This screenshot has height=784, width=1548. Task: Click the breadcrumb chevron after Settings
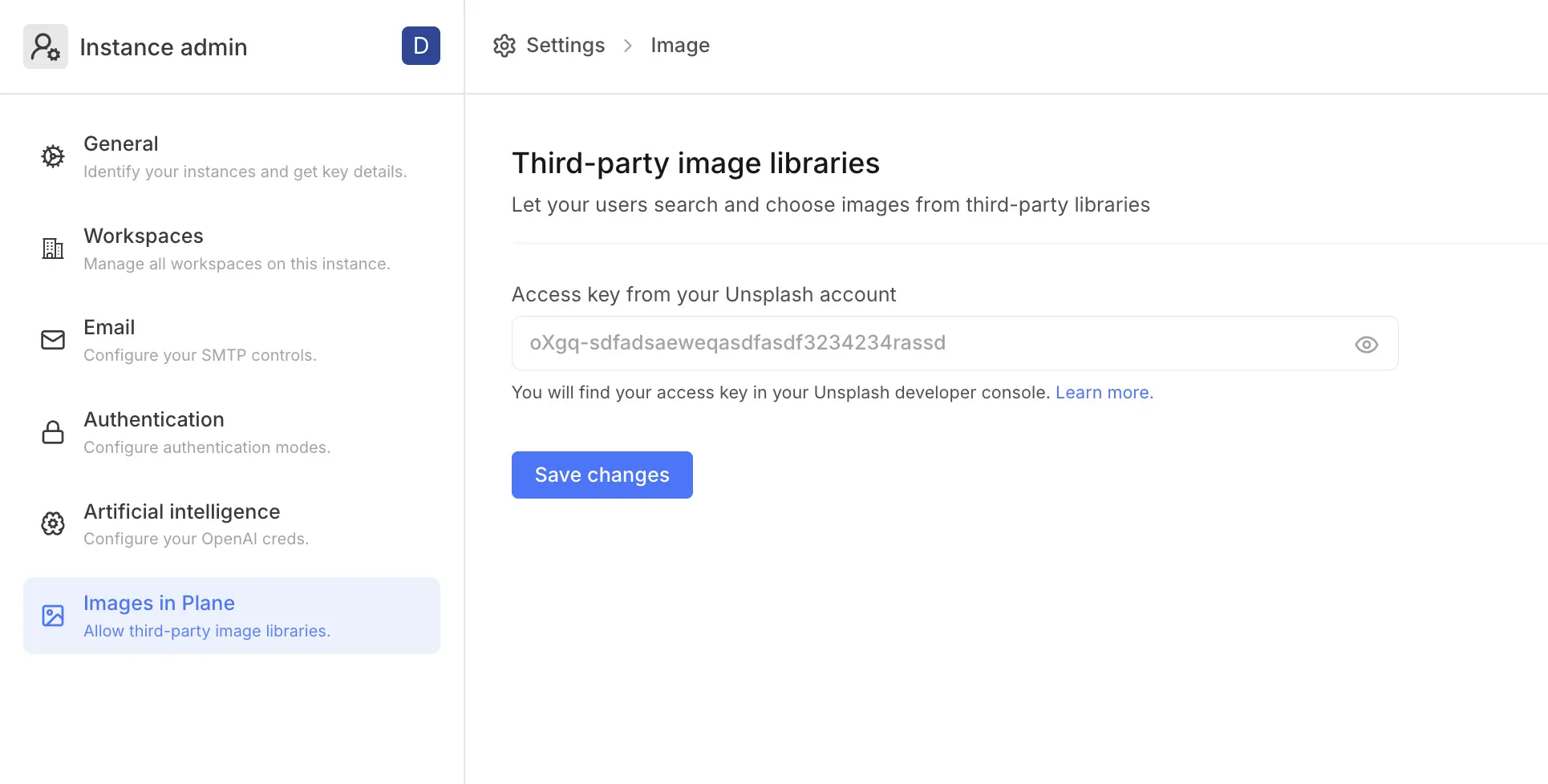(x=628, y=46)
